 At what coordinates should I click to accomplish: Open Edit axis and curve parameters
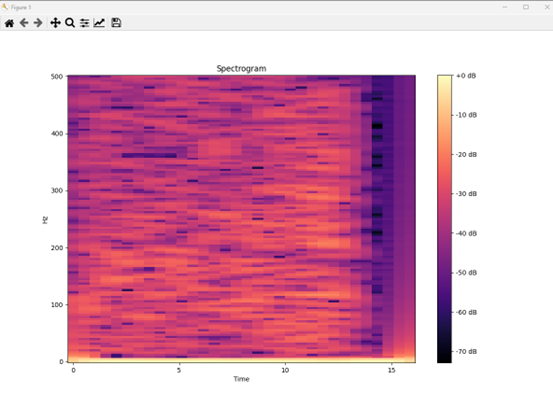(99, 23)
